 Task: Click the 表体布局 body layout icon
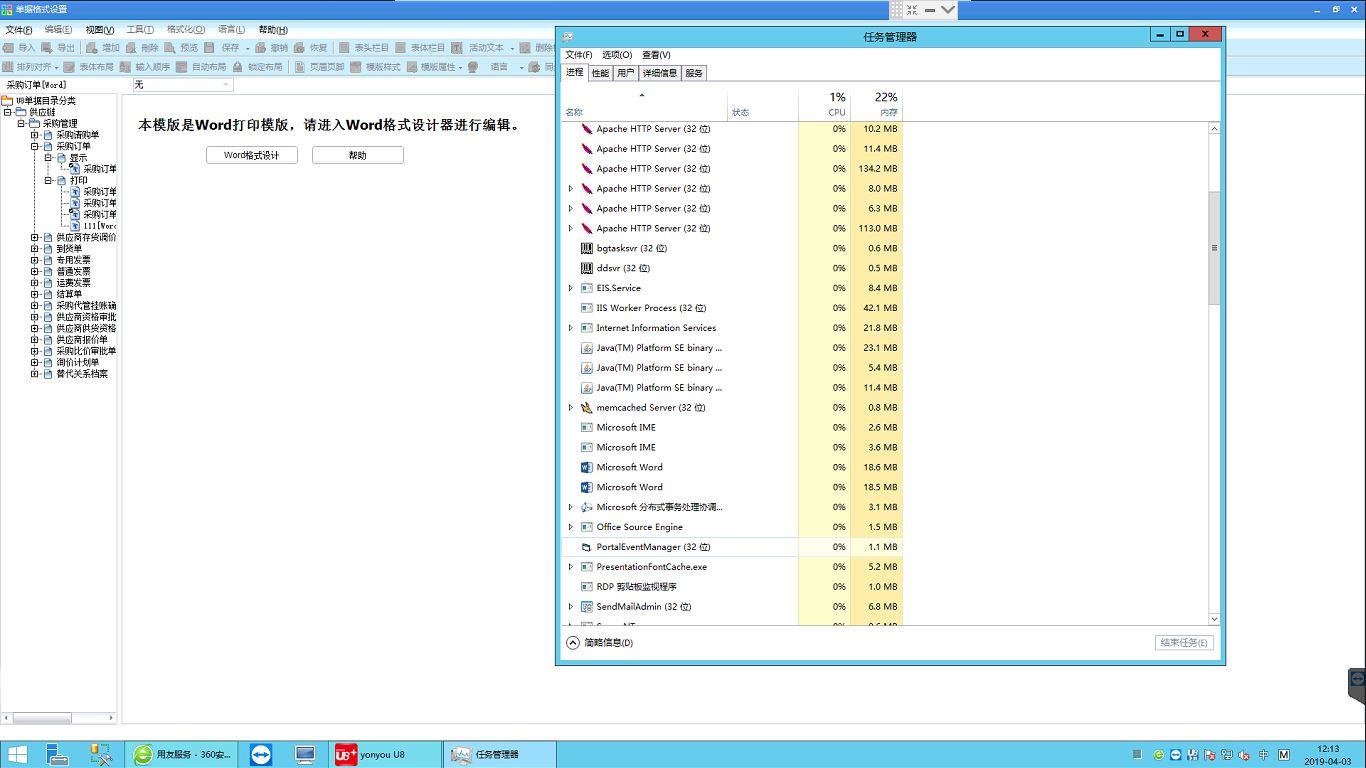70,67
